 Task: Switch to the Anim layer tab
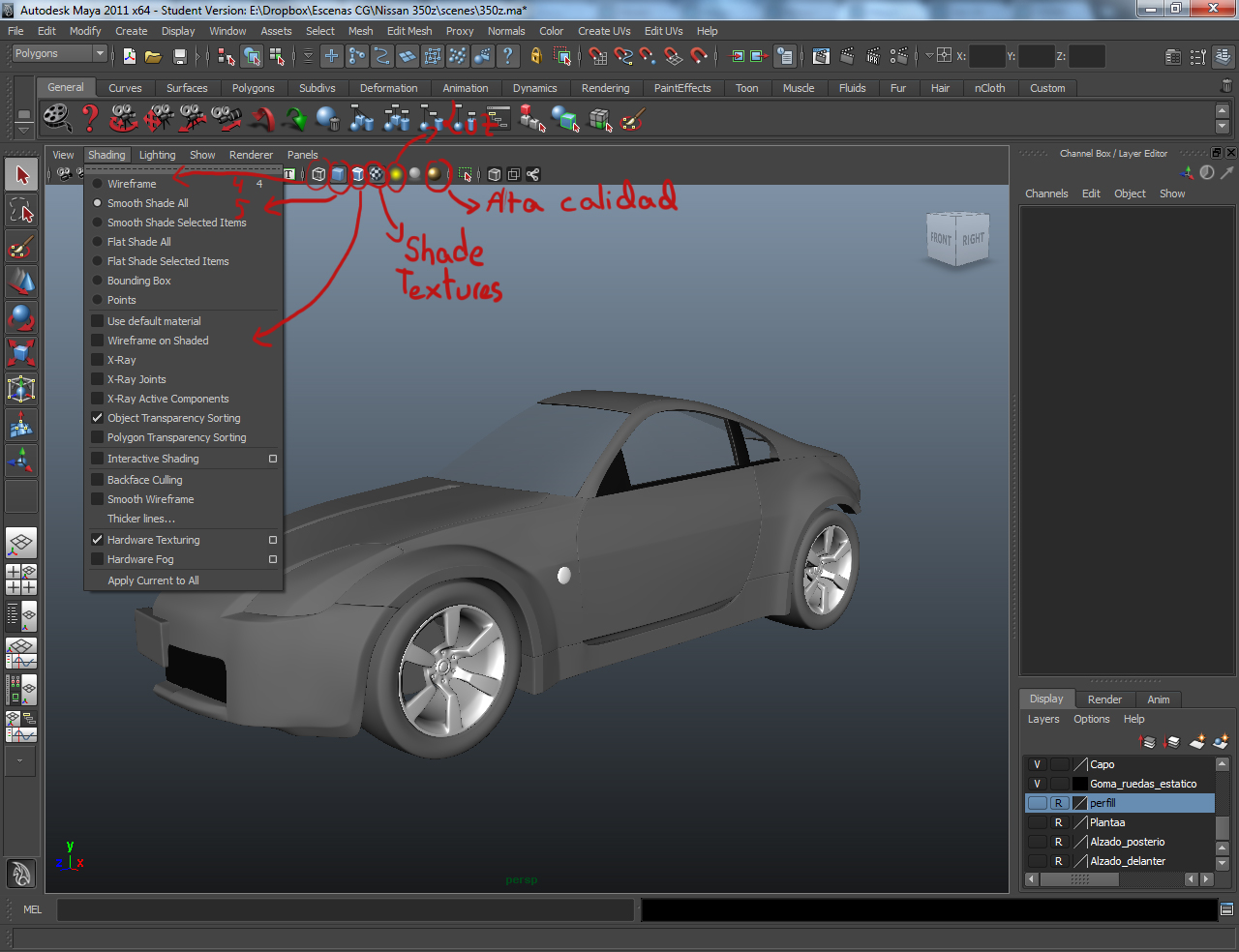(1159, 699)
